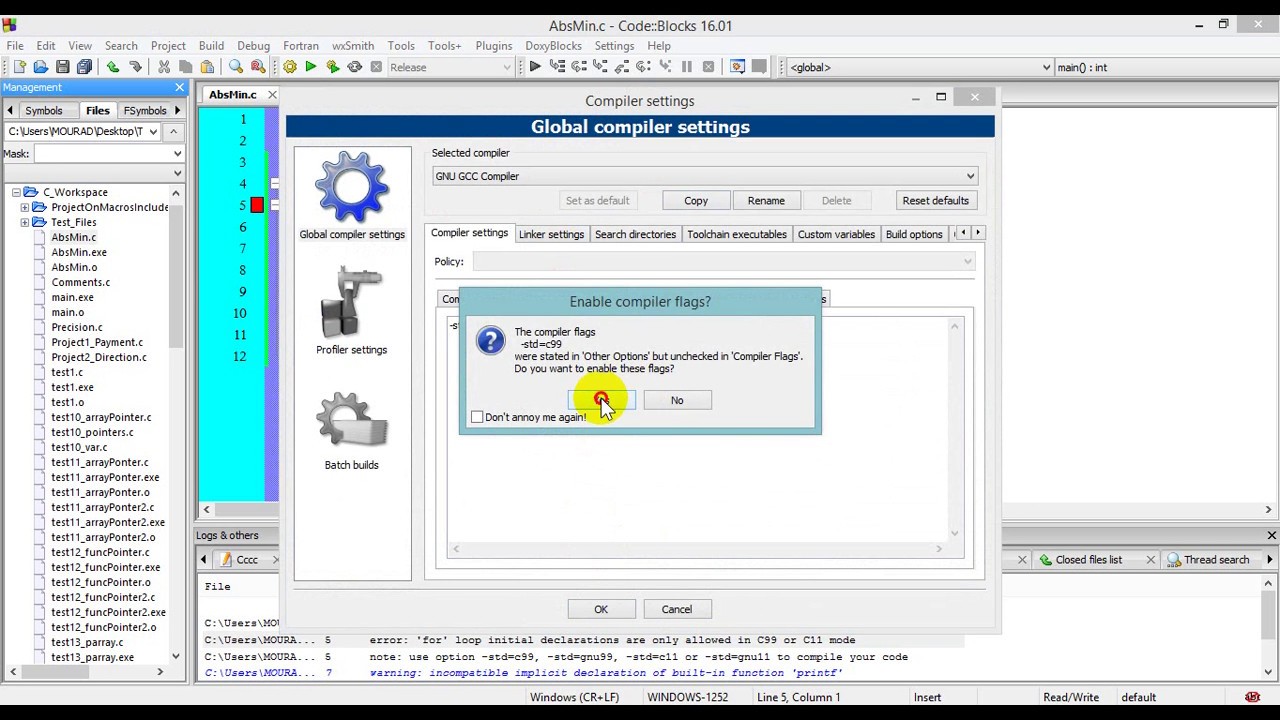Select Project1_Payment.c in file tree
The width and height of the screenshot is (1280, 720).
point(97,342)
